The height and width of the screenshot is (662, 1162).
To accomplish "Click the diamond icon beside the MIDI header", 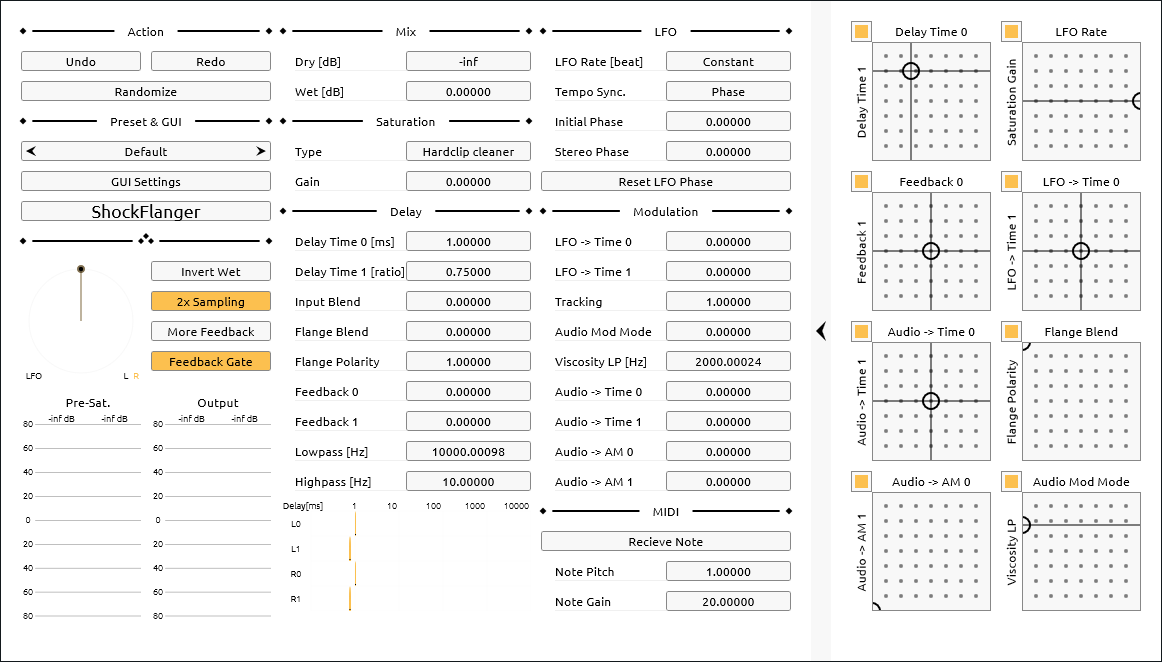I will pos(541,511).
